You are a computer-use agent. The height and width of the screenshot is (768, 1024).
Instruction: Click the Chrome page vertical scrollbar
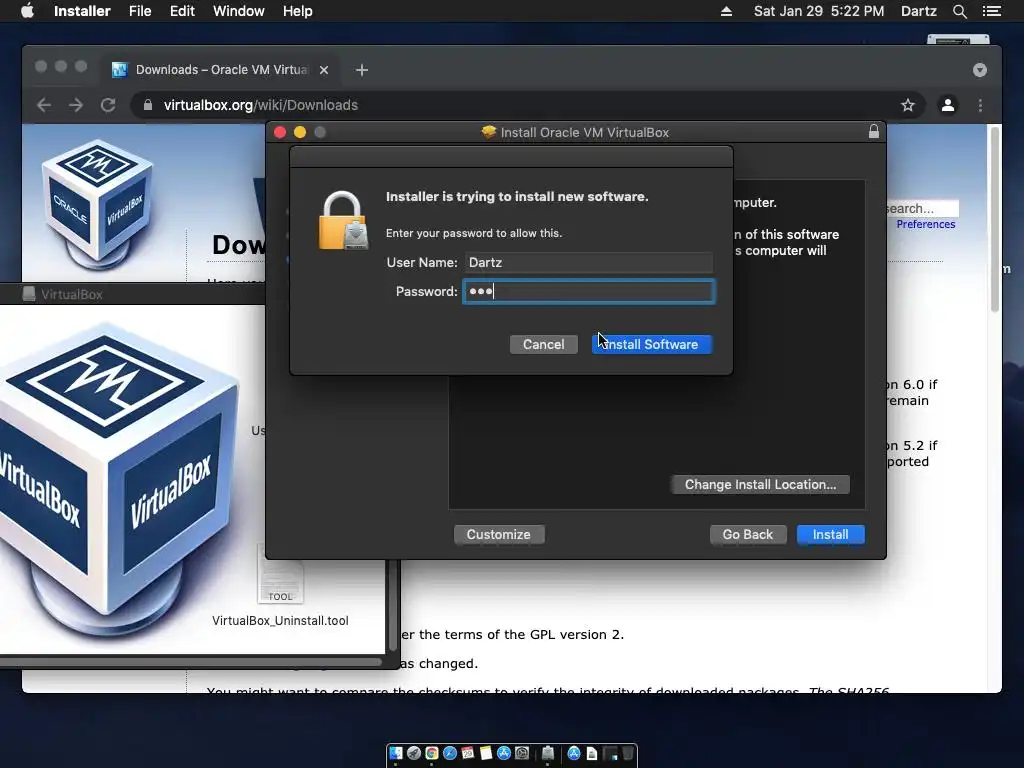995,219
